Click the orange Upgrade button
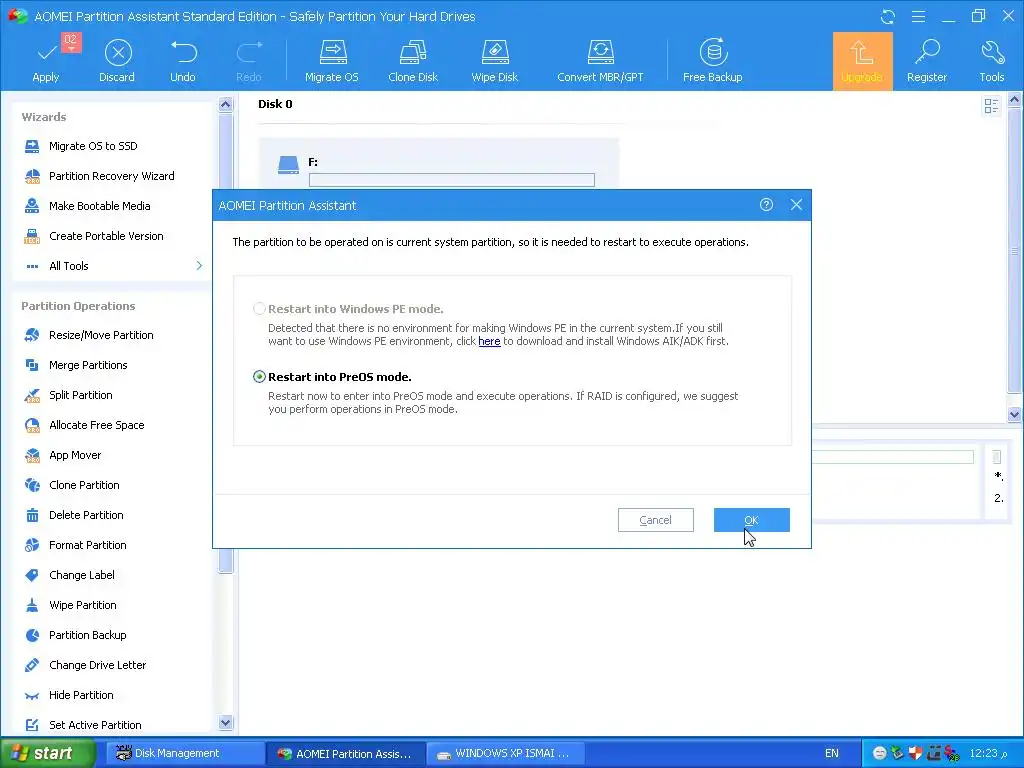1024x768 pixels. tap(862, 61)
